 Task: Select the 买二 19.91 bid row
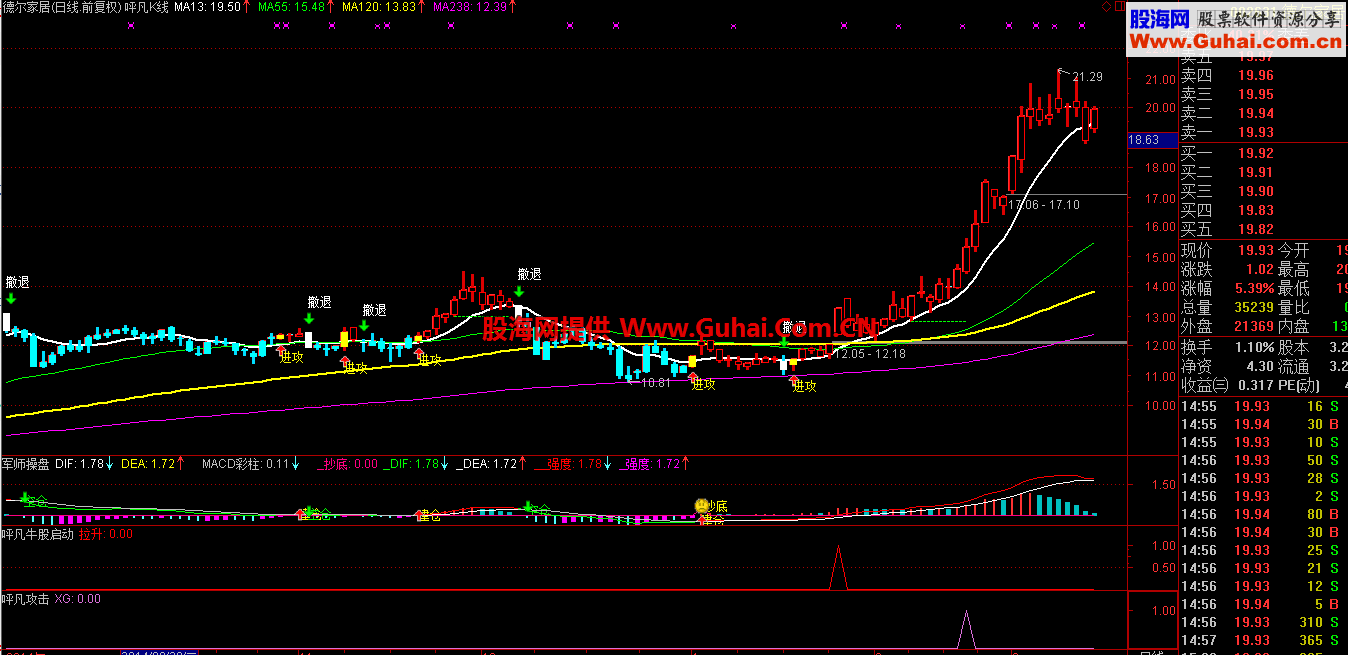pos(1263,172)
